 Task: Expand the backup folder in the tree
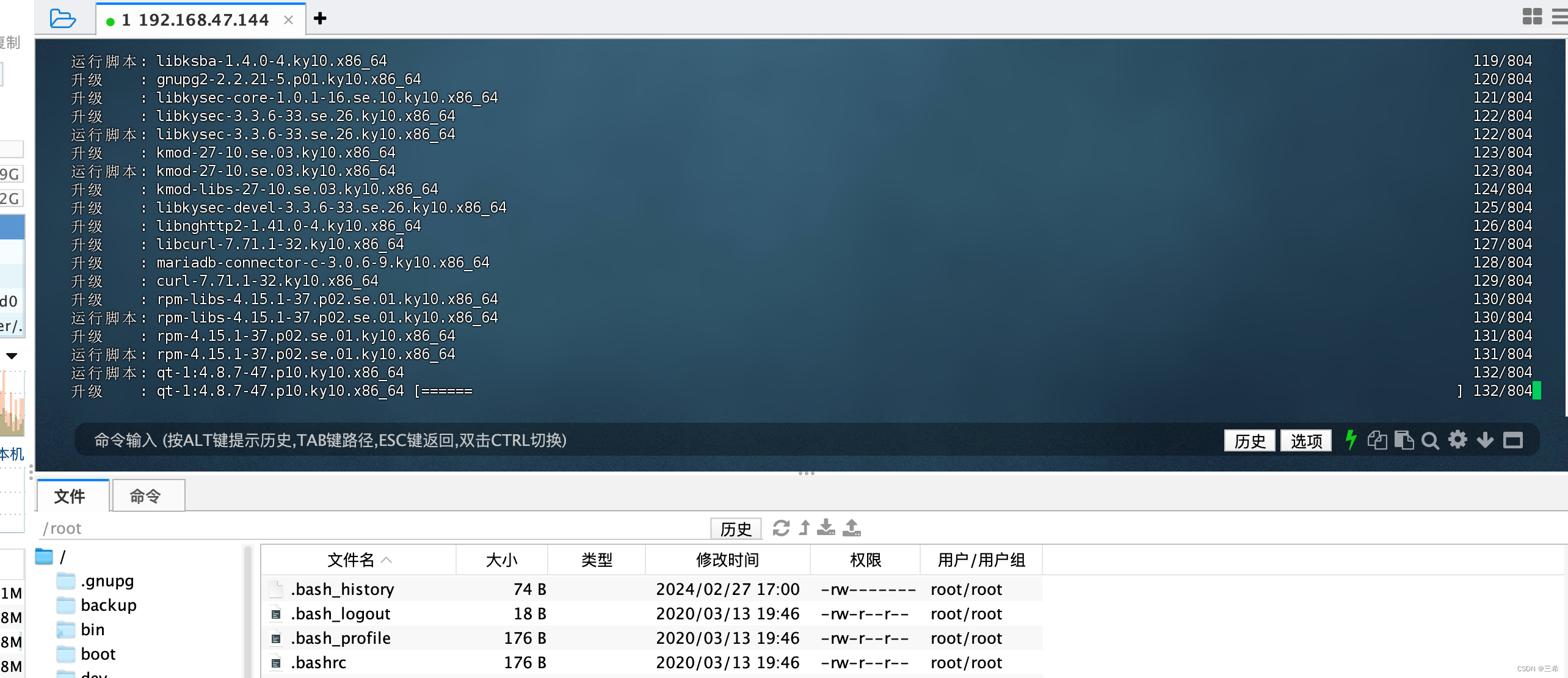(108, 605)
